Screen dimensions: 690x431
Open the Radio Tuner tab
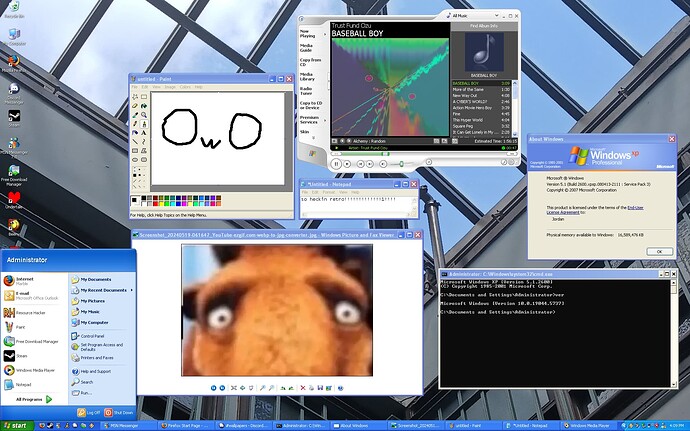click(x=306, y=91)
